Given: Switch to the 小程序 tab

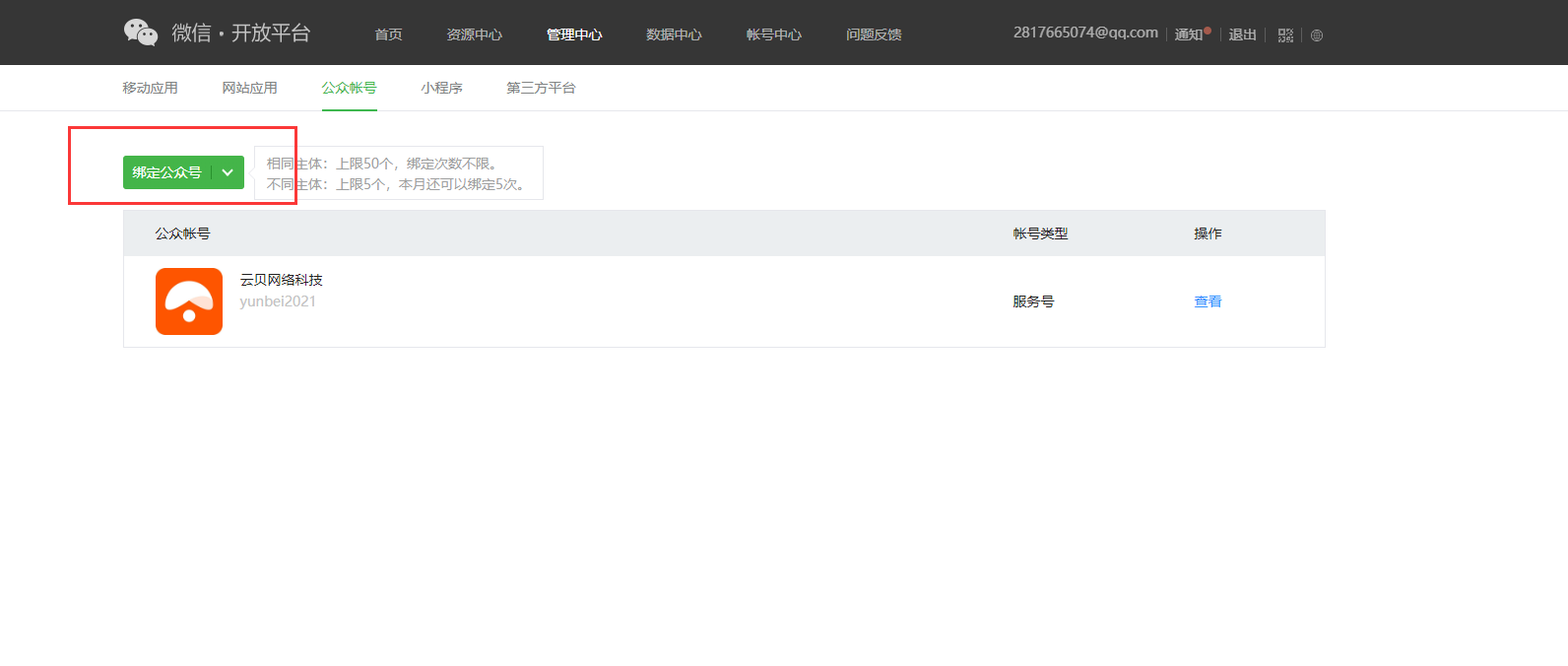Looking at the screenshot, I should tap(441, 88).
